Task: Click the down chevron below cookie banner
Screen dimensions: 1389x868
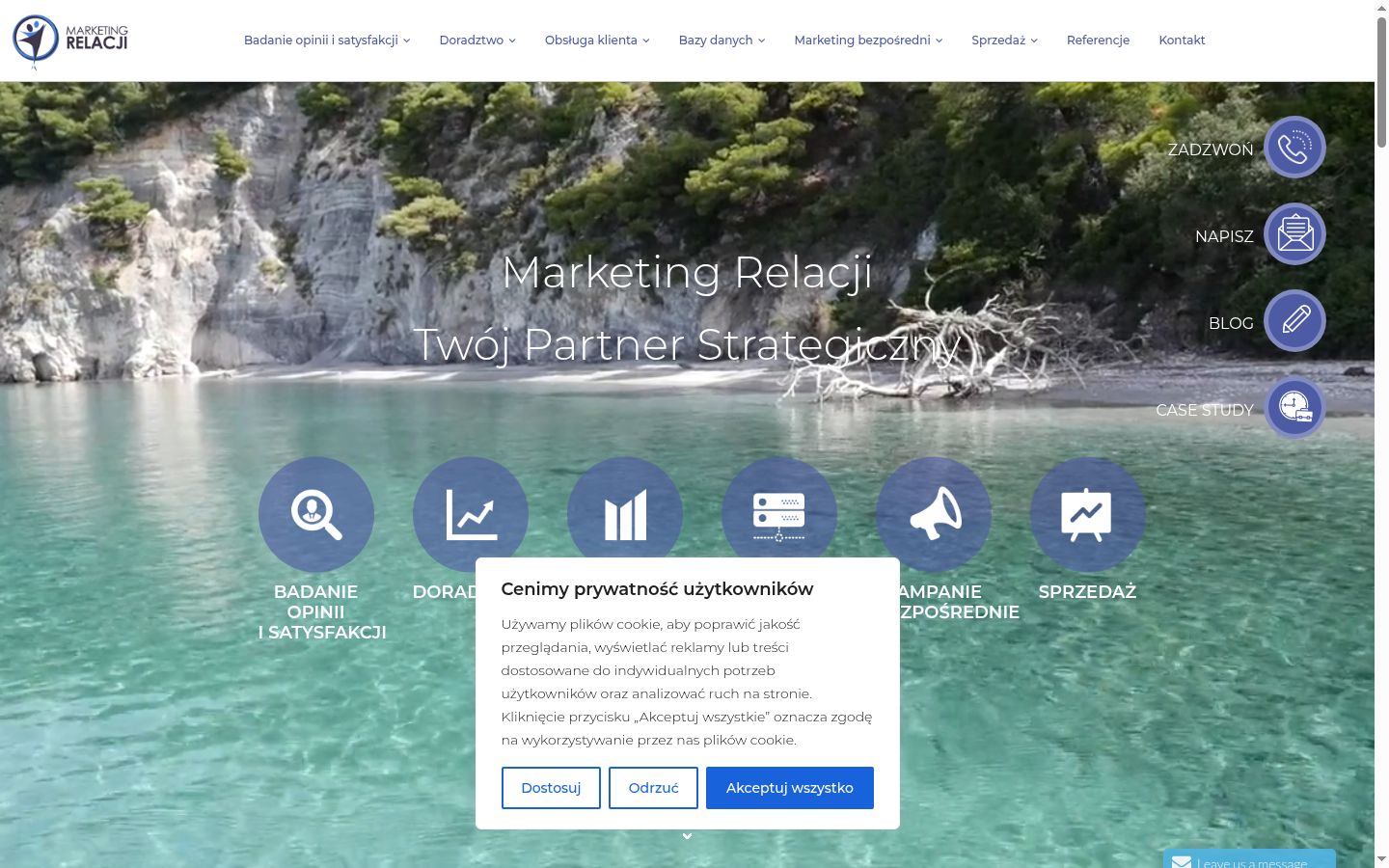Action: [x=687, y=836]
